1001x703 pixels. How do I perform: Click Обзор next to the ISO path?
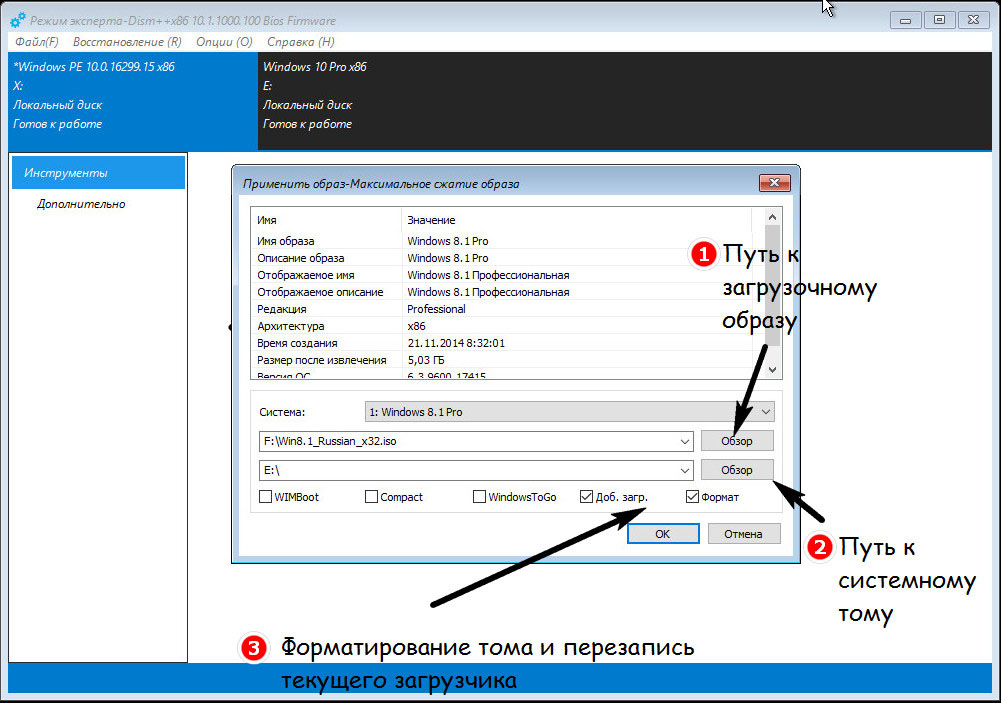point(737,441)
